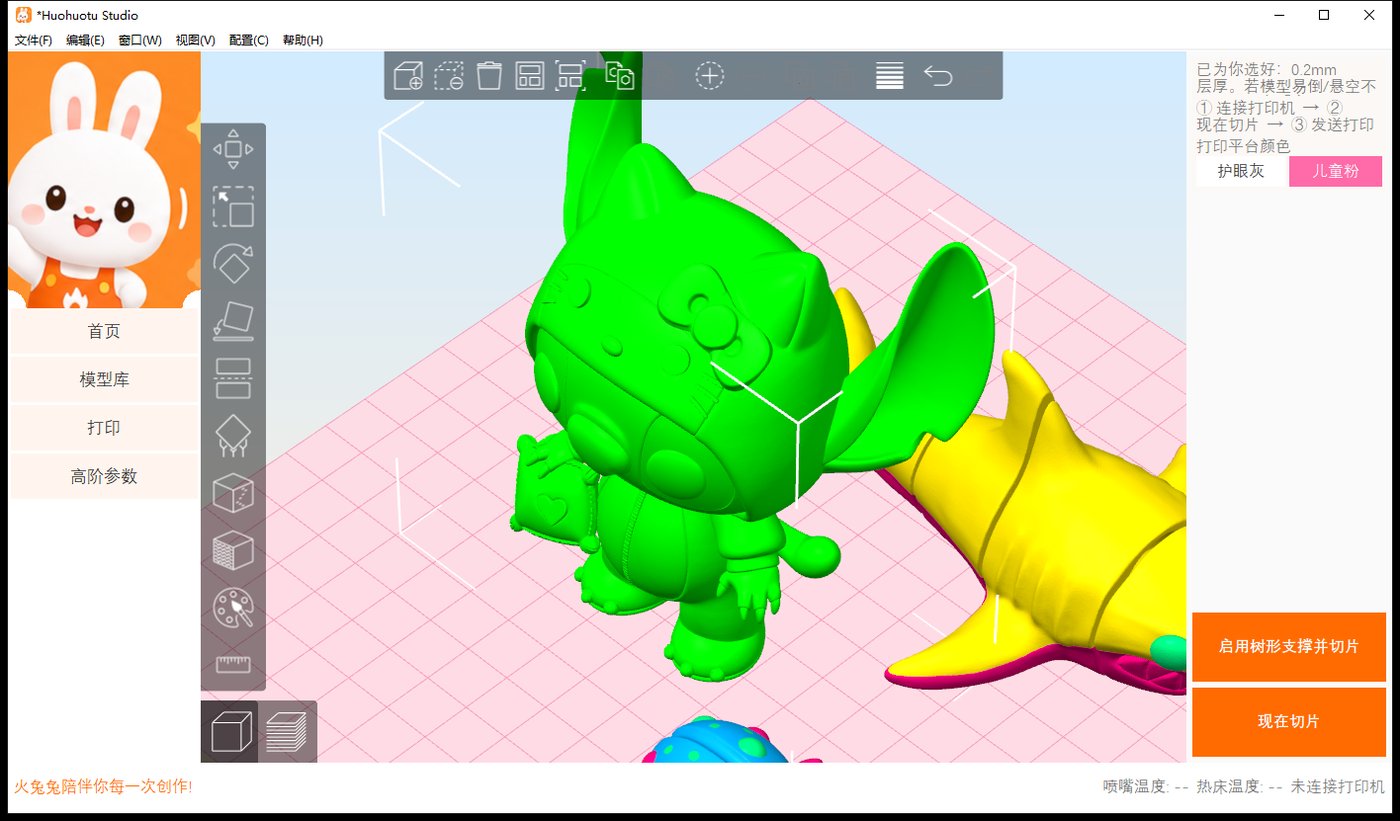Viewport: 1400px width, 821px height.
Task: Select the Scale tool
Action: click(233, 207)
